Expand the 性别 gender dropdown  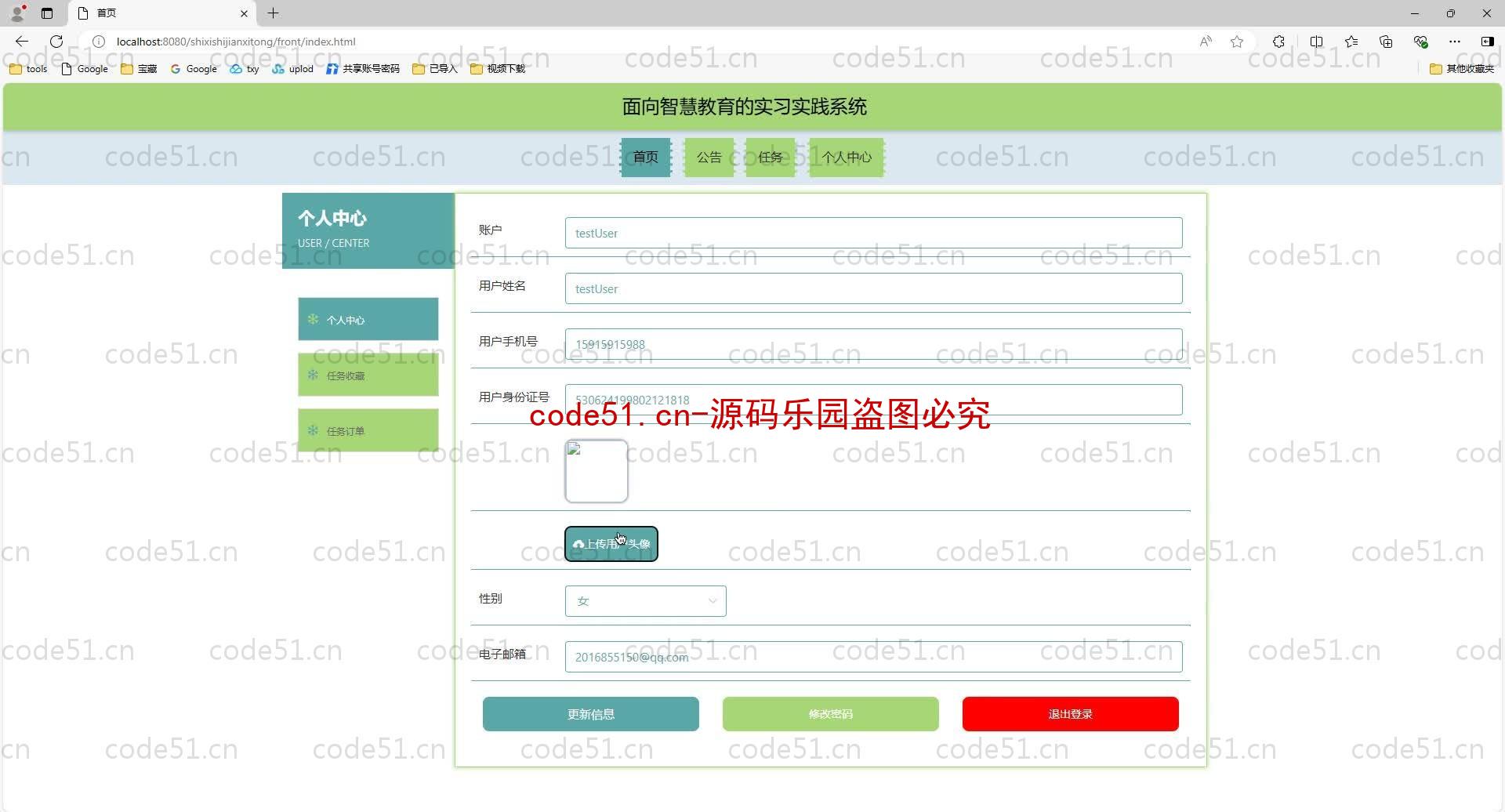pos(646,601)
